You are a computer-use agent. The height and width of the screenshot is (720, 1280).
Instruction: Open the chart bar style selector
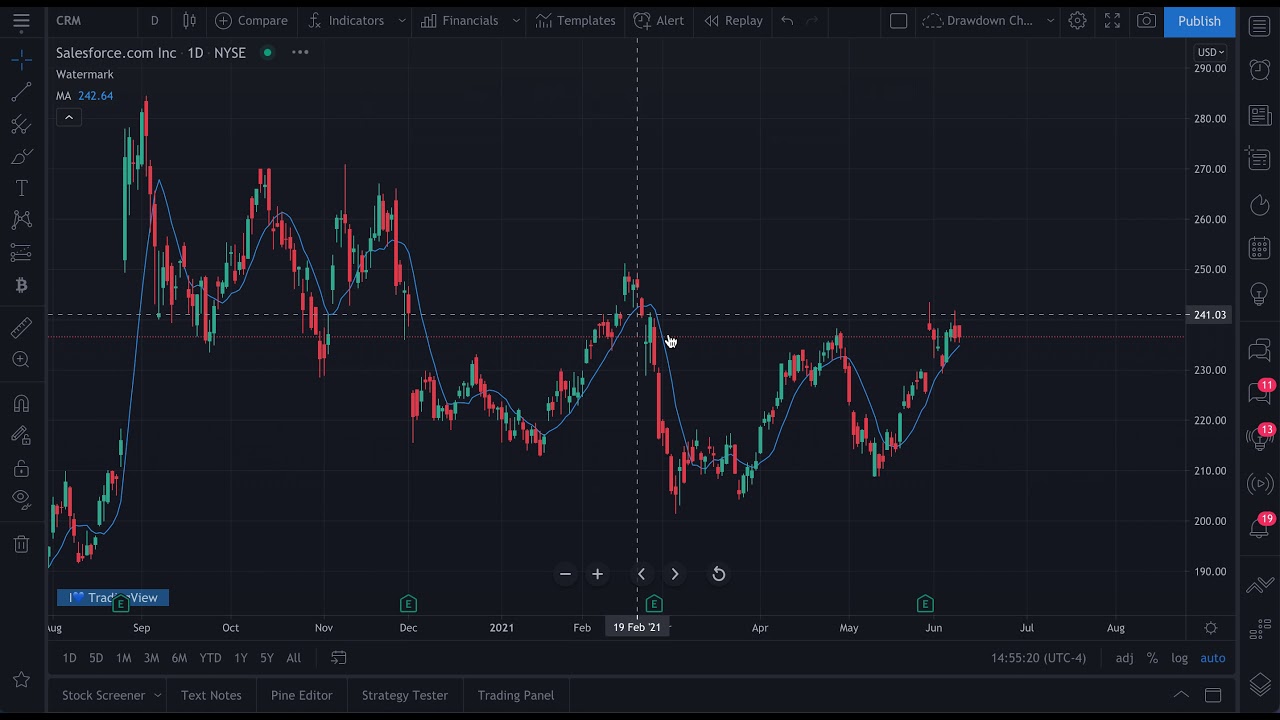(x=190, y=20)
